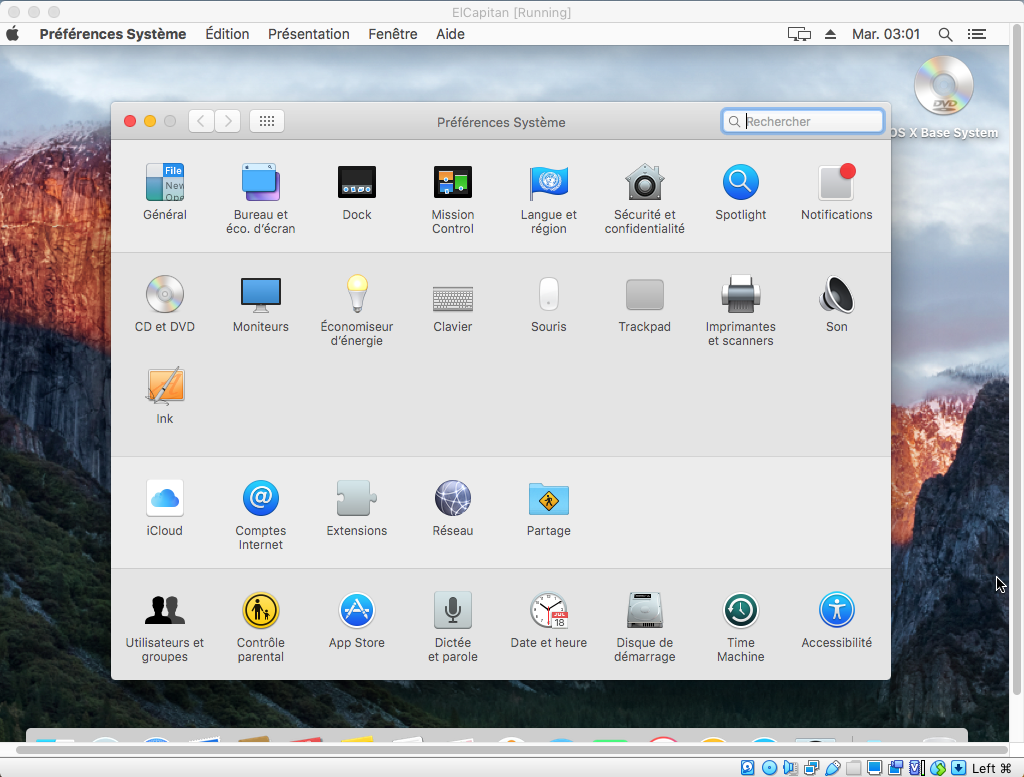Open Spotlight preferences

point(741,192)
